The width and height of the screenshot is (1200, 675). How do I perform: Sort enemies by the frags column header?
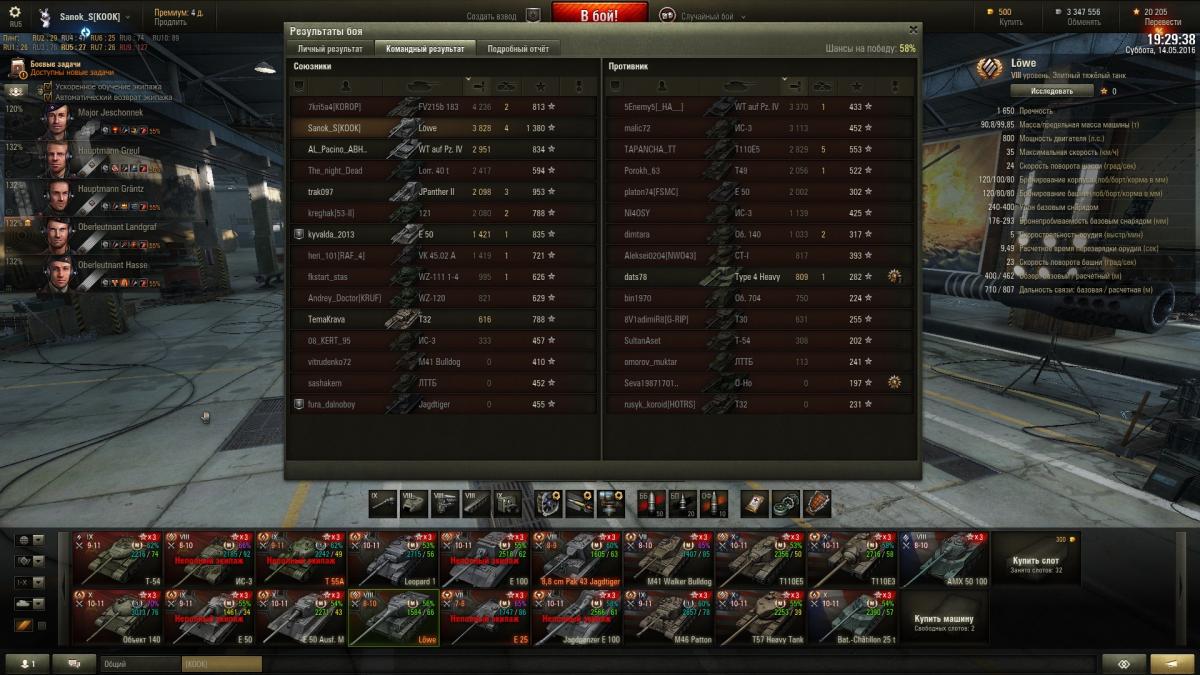pyautogui.click(x=823, y=87)
